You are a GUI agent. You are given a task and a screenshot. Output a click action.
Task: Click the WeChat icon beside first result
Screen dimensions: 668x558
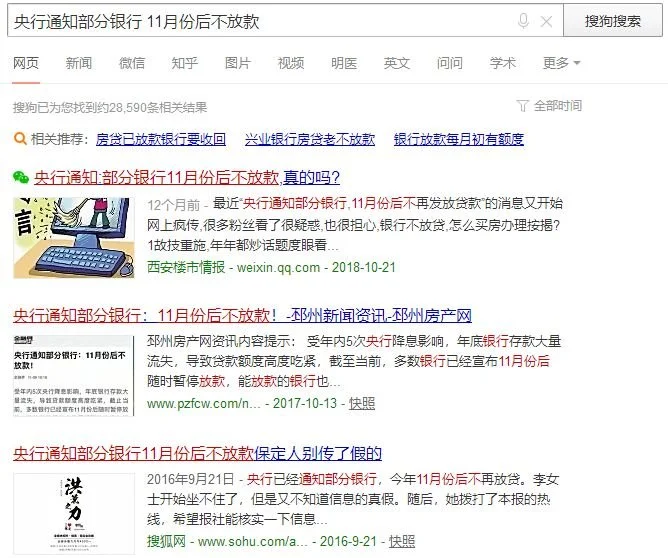point(21,177)
